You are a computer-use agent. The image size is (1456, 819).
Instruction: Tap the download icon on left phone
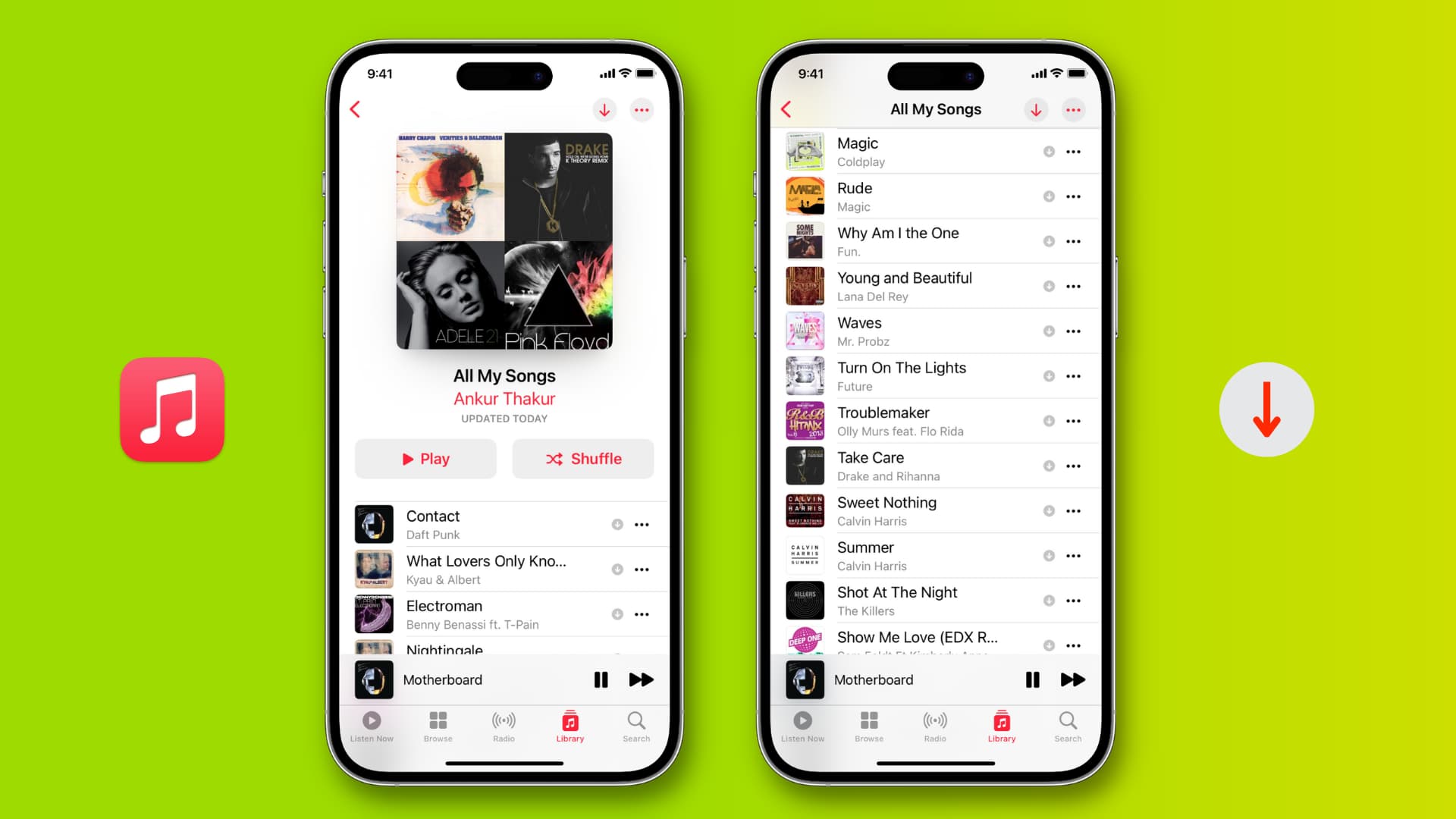tap(605, 110)
